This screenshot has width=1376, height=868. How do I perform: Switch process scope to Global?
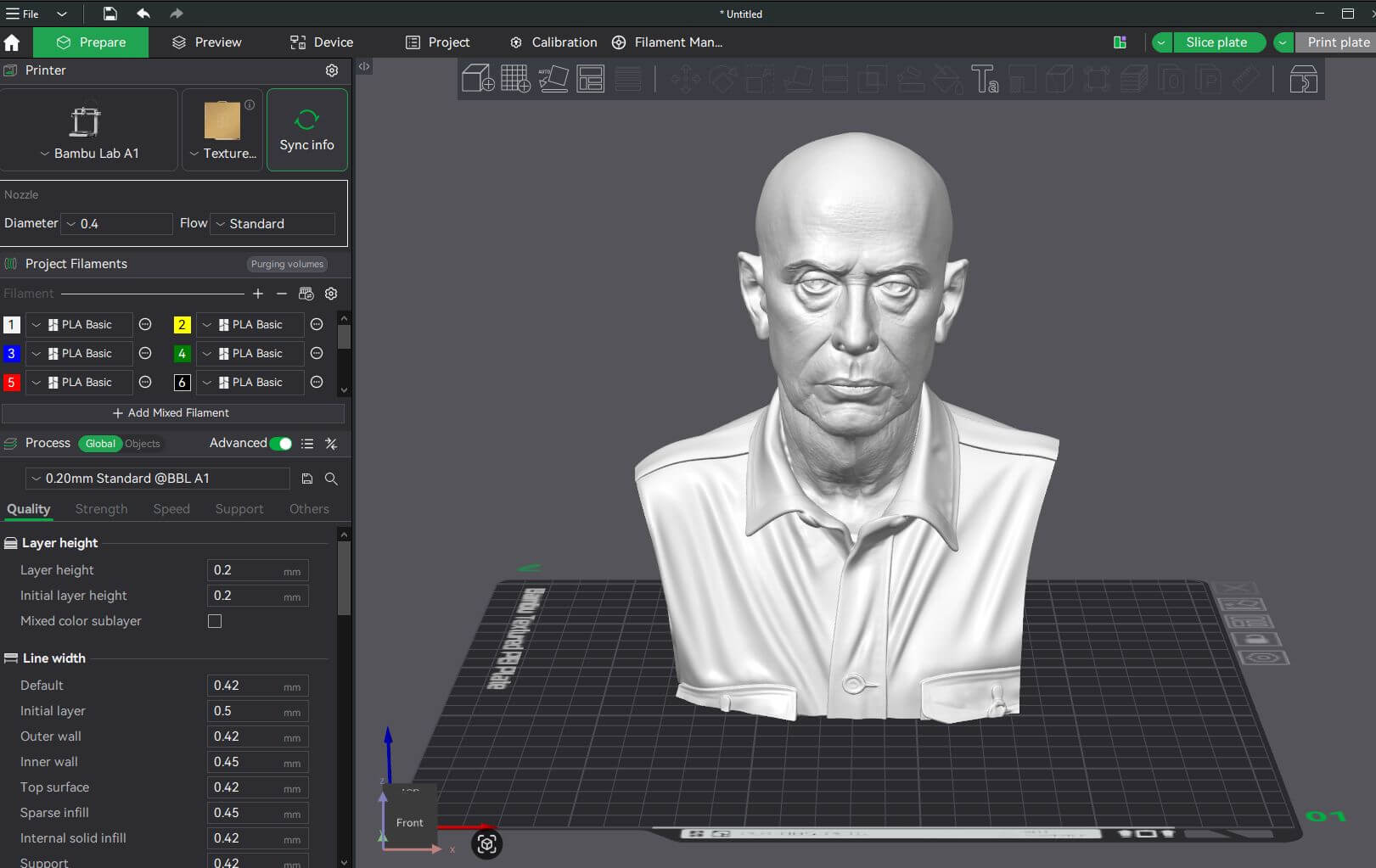tap(100, 444)
